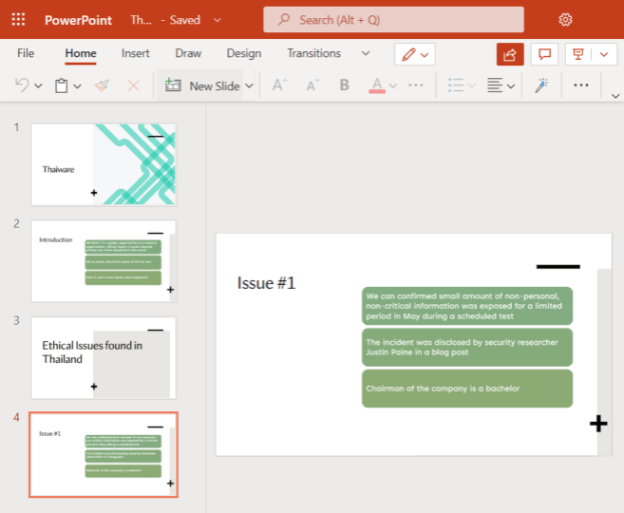The height and width of the screenshot is (513, 624).
Task: Click the Saved file status text
Action: click(x=185, y=20)
